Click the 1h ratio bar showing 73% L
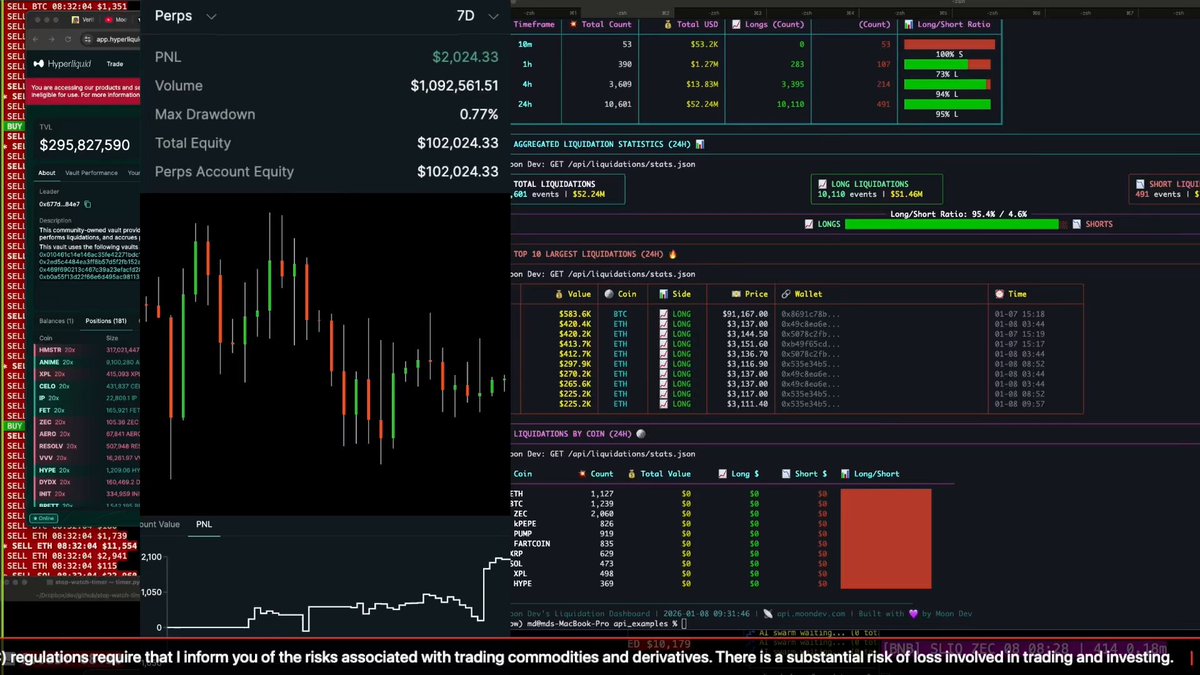 (x=947, y=65)
